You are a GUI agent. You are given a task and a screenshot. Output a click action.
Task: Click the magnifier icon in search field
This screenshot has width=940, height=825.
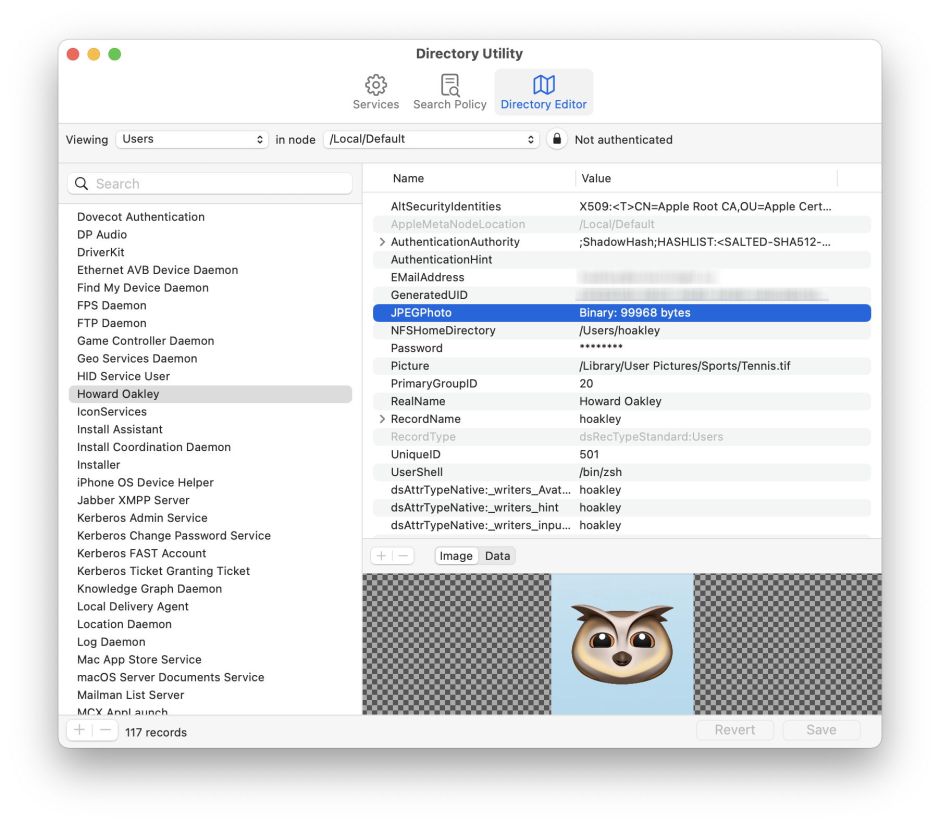pyautogui.click(x=82, y=184)
